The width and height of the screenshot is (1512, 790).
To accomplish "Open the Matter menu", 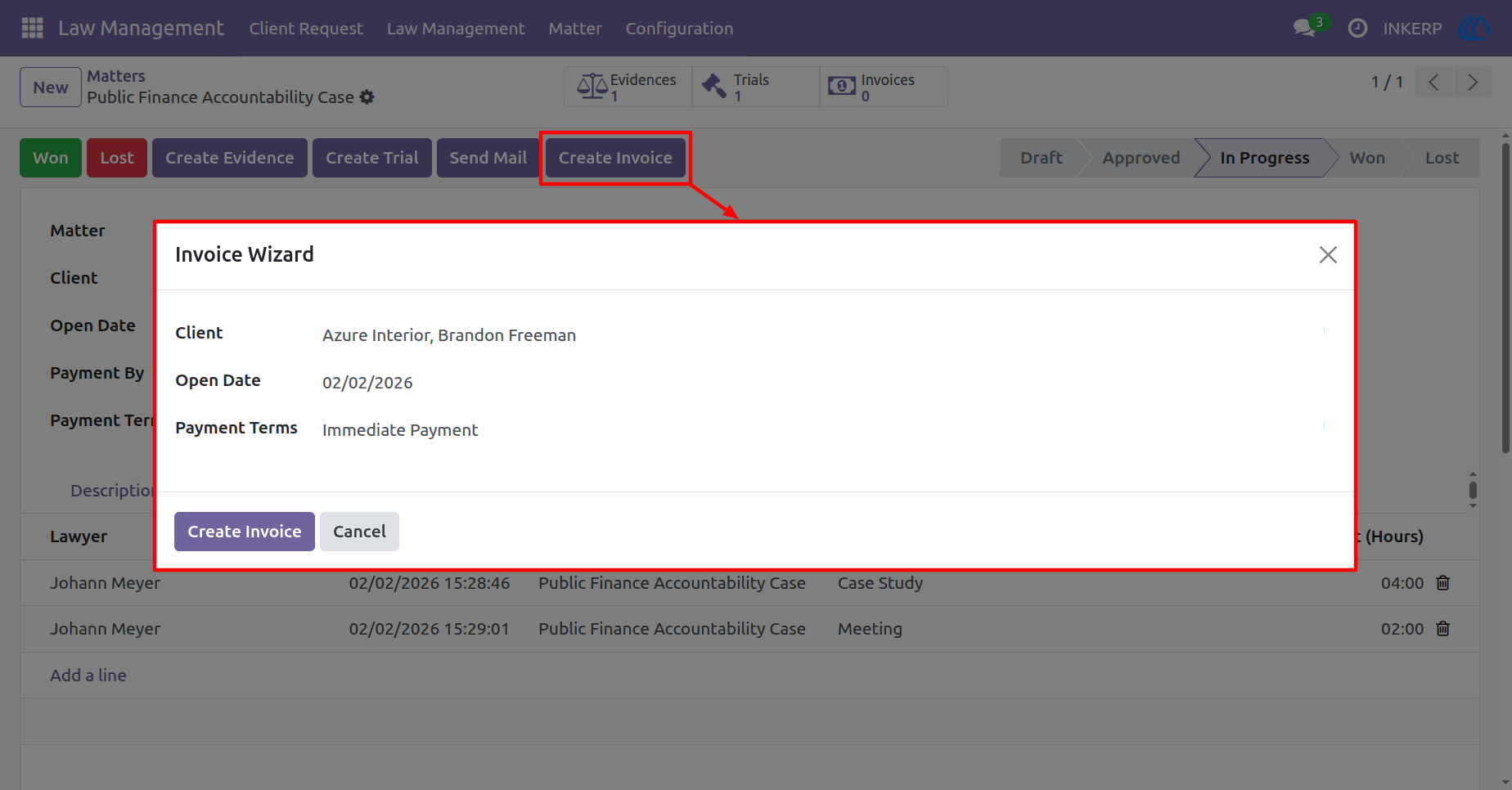I will point(575,29).
